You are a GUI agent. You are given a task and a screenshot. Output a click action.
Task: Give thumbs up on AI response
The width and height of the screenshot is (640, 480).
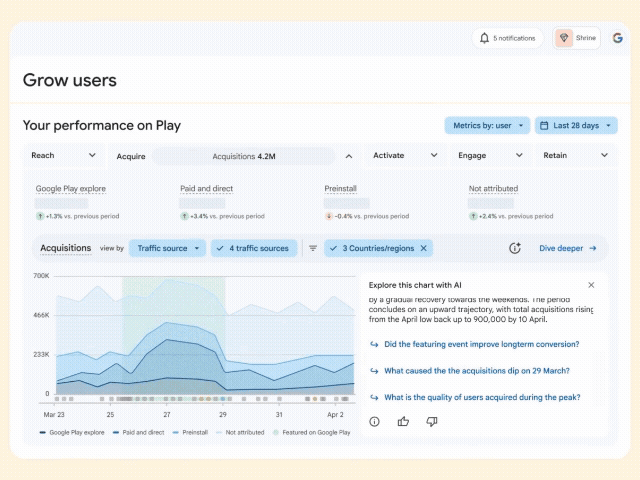[403, 421]
